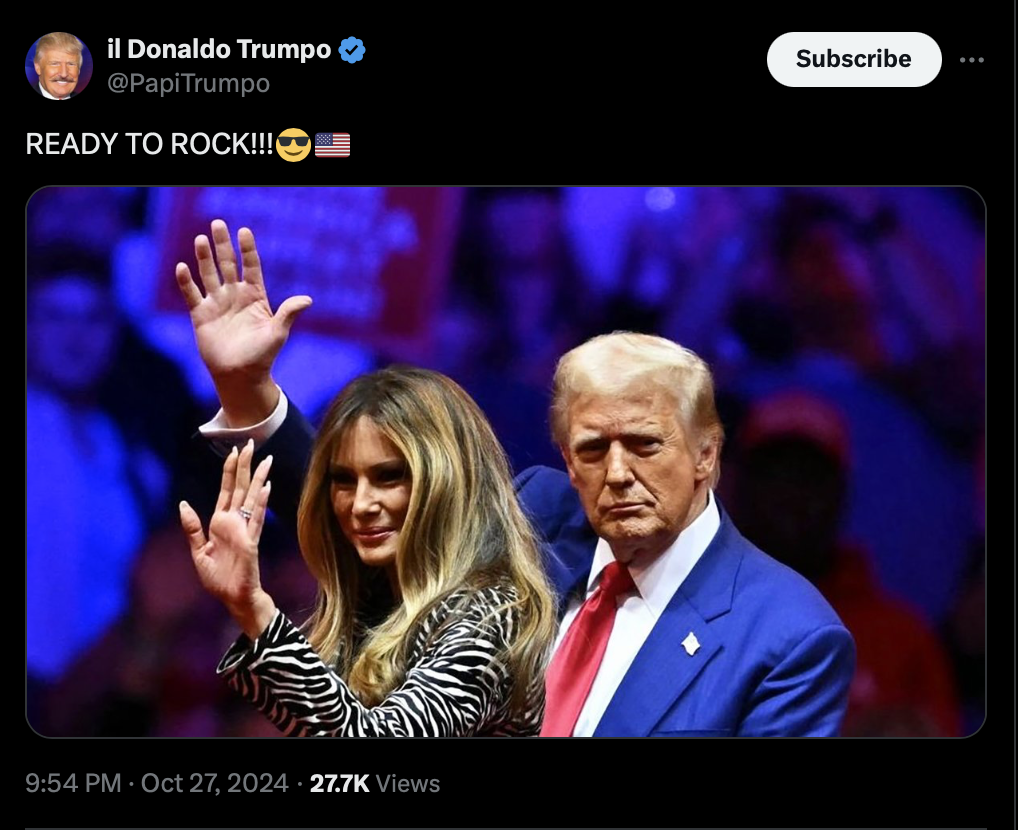Click the display name il Donaldo Trumpo
1018x830 pixels.
tap(219, 49)
